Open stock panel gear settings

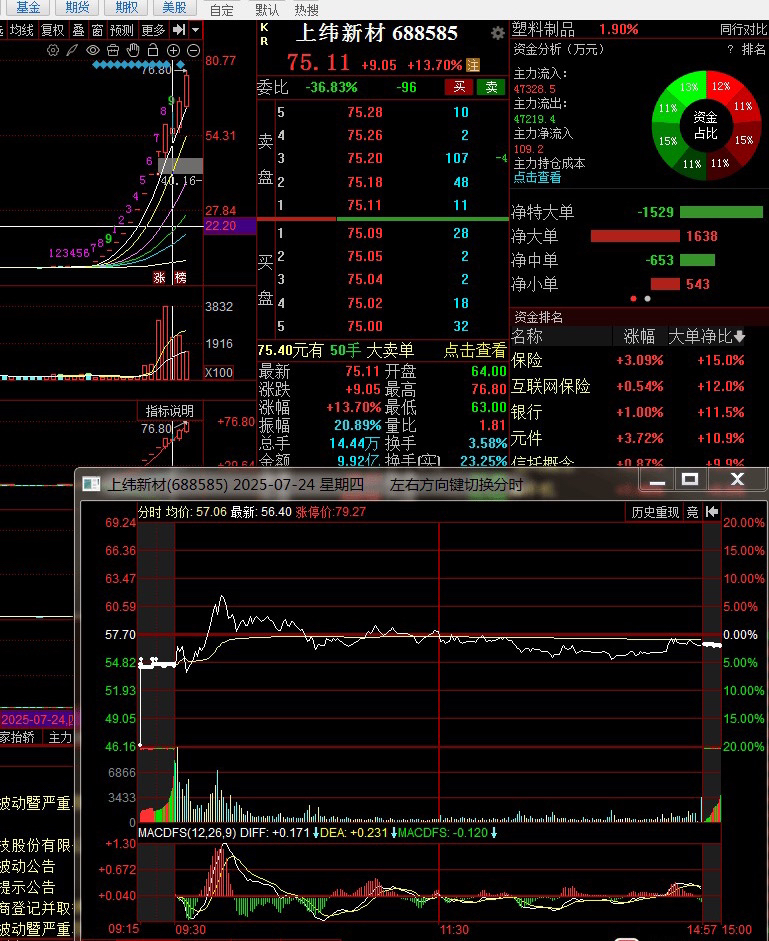coord(498,33)
